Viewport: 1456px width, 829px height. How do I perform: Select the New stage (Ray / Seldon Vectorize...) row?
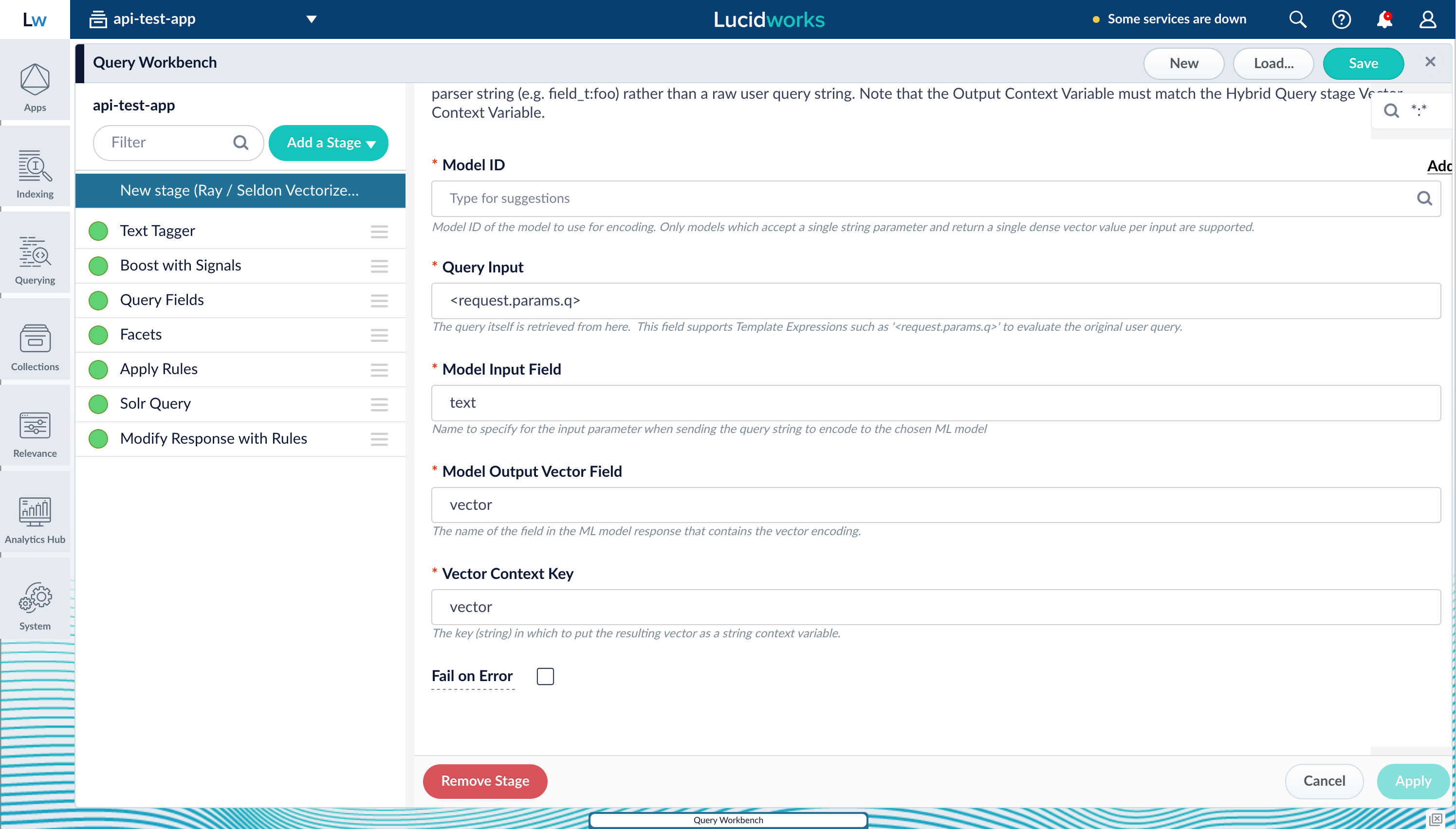click(240, 191)
